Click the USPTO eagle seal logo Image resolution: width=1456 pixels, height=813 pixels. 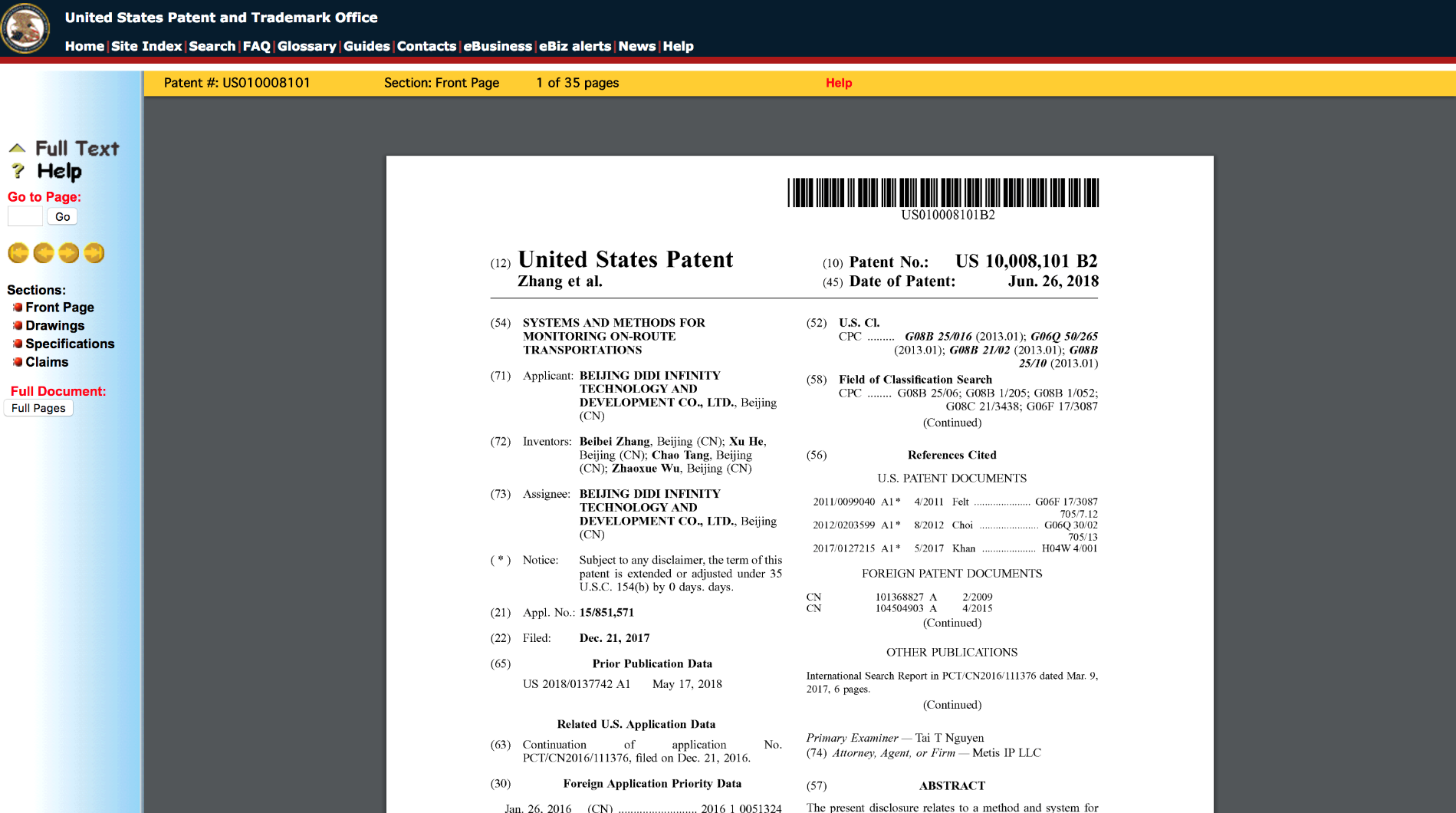pos(25,28)
